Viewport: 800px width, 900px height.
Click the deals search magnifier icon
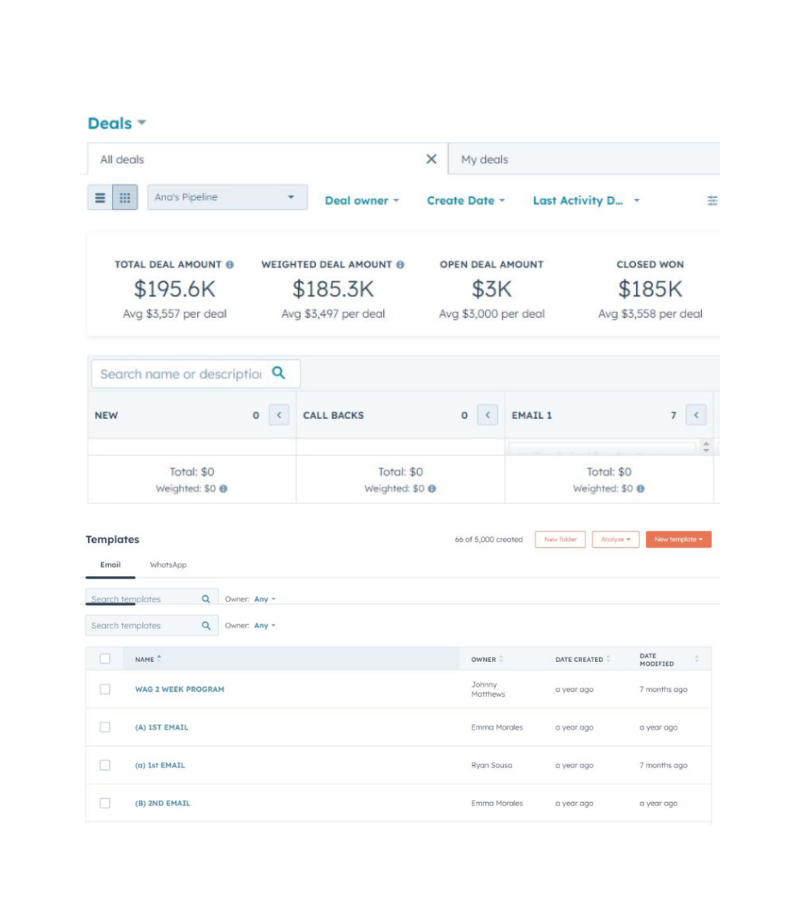click(x=279, y=373)
